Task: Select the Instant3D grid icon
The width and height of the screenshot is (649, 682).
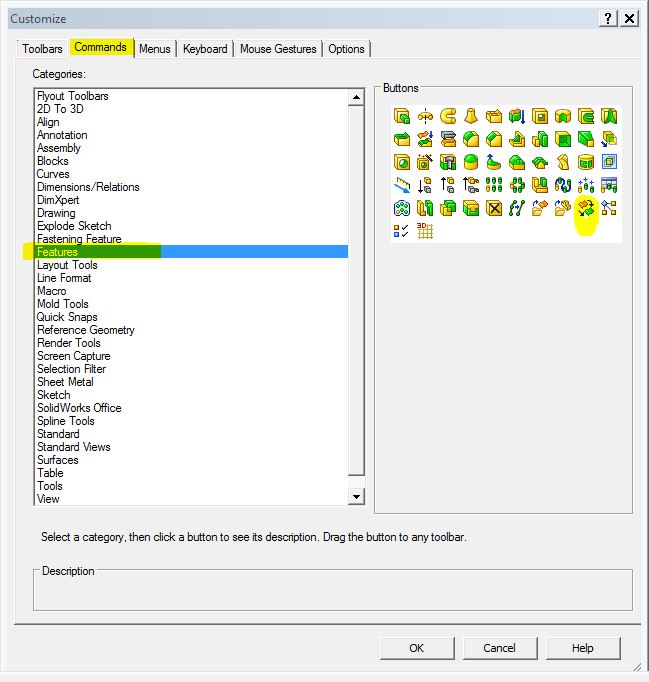Action: 425,231
